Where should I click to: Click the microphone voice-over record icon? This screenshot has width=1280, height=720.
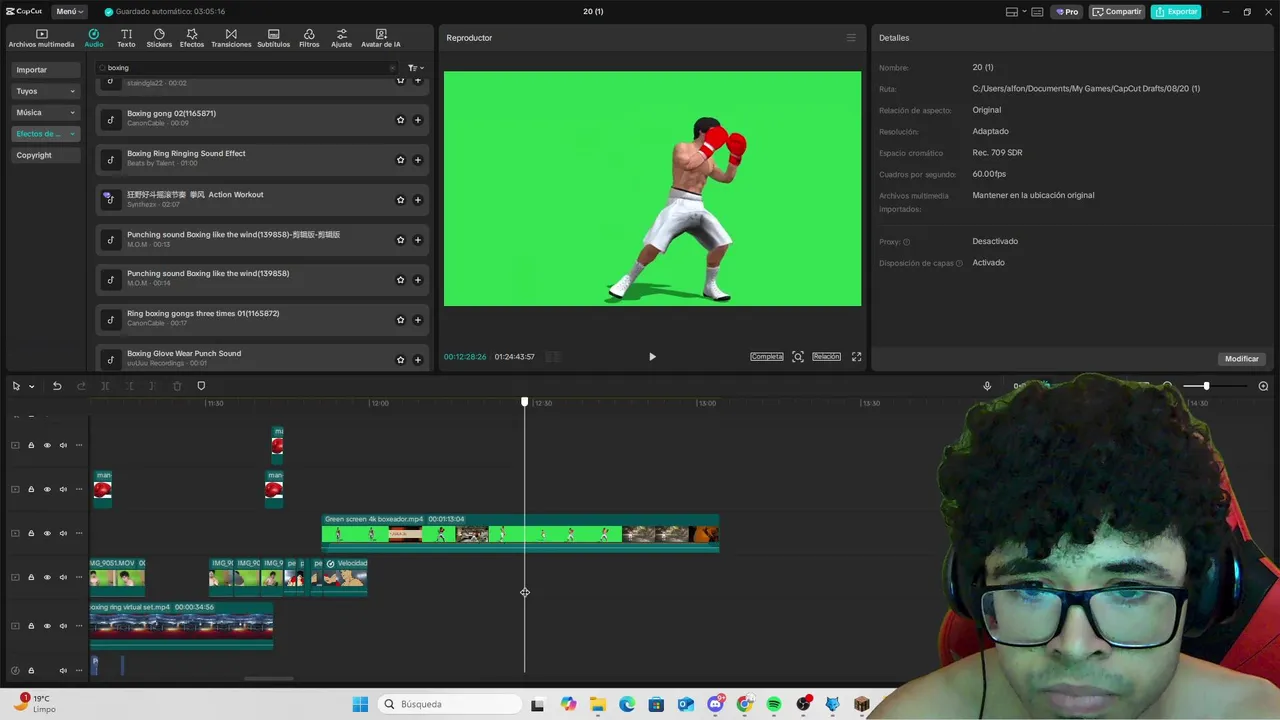click(987, 386)
